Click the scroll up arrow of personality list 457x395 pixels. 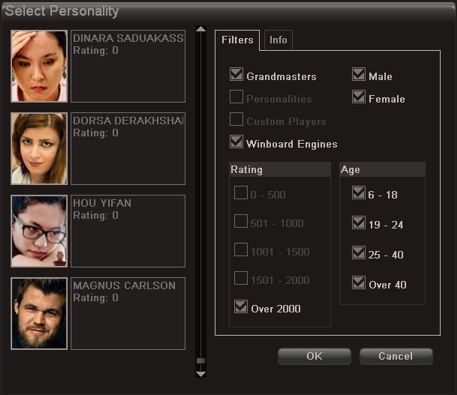[201, 29]
